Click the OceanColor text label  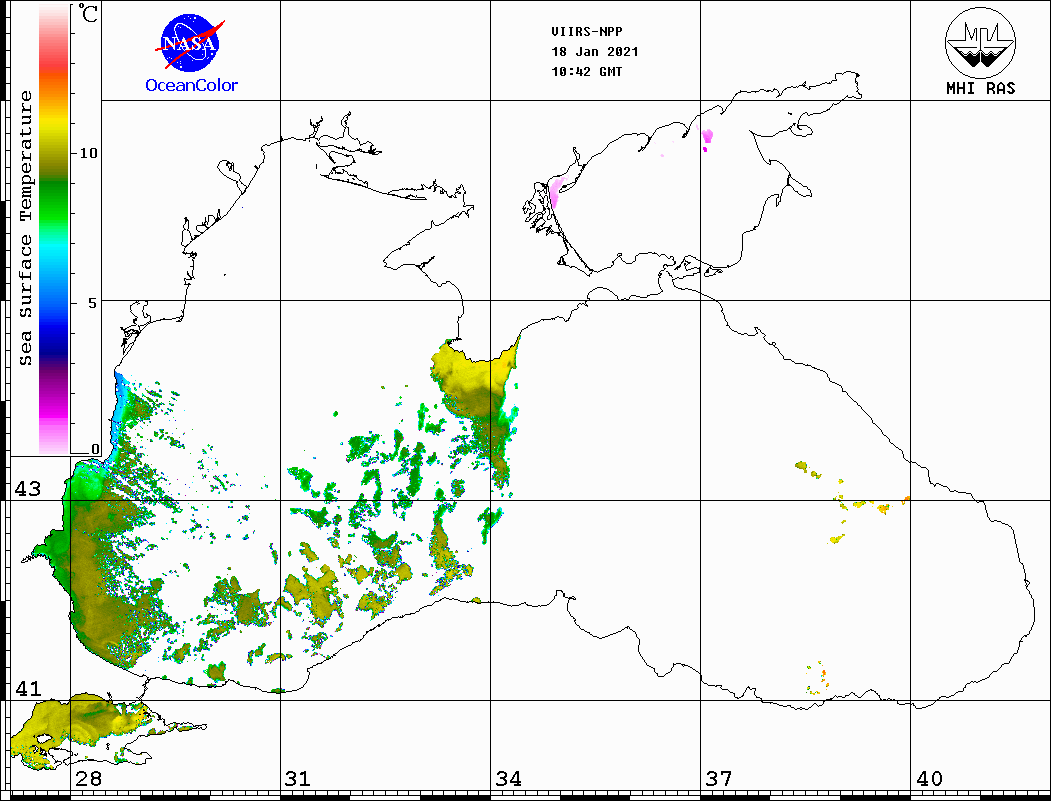(x=192, y=85)
